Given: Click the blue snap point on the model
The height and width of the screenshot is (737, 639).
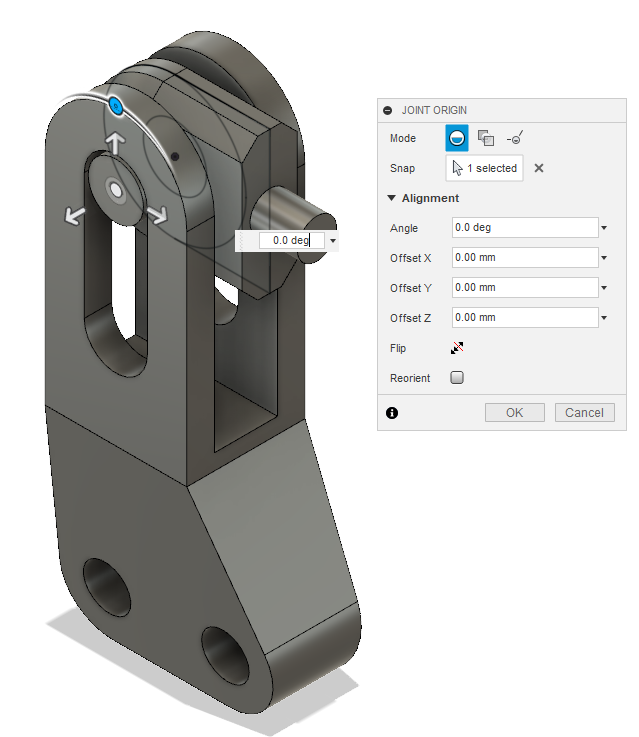Looking at the screenshot, I should point(116,106).
